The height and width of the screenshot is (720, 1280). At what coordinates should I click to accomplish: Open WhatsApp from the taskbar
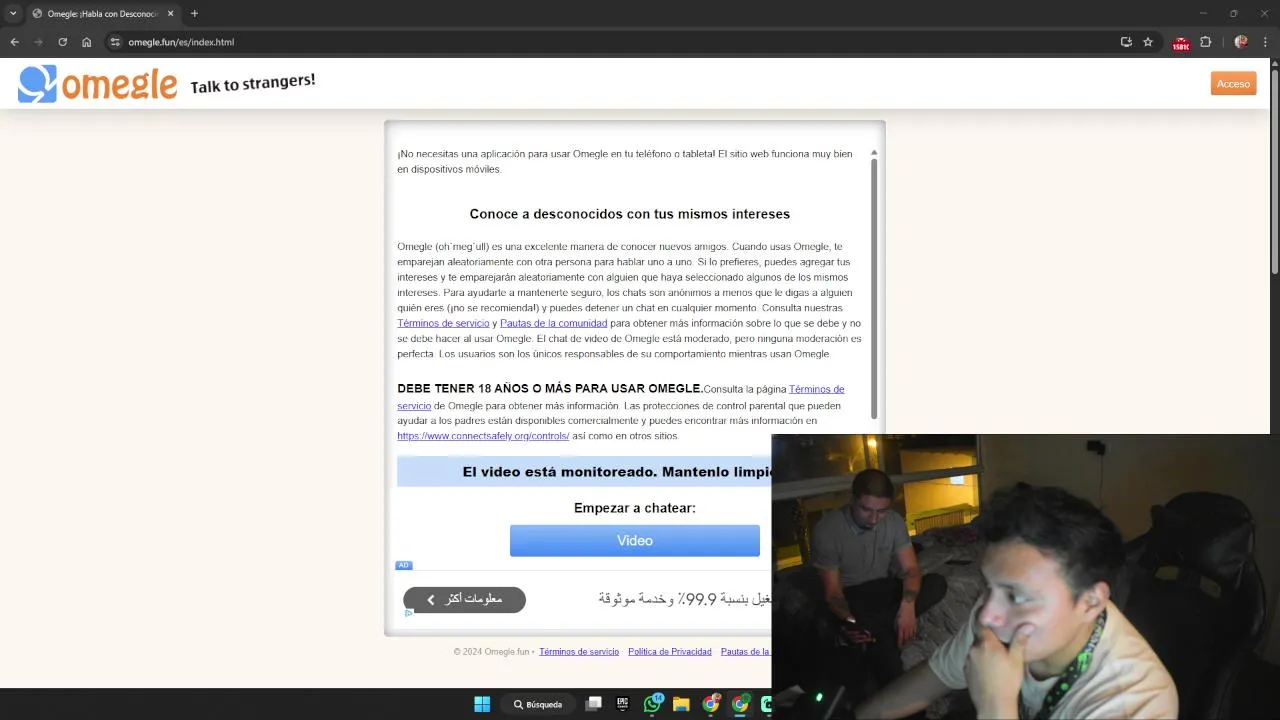(653, 704)
